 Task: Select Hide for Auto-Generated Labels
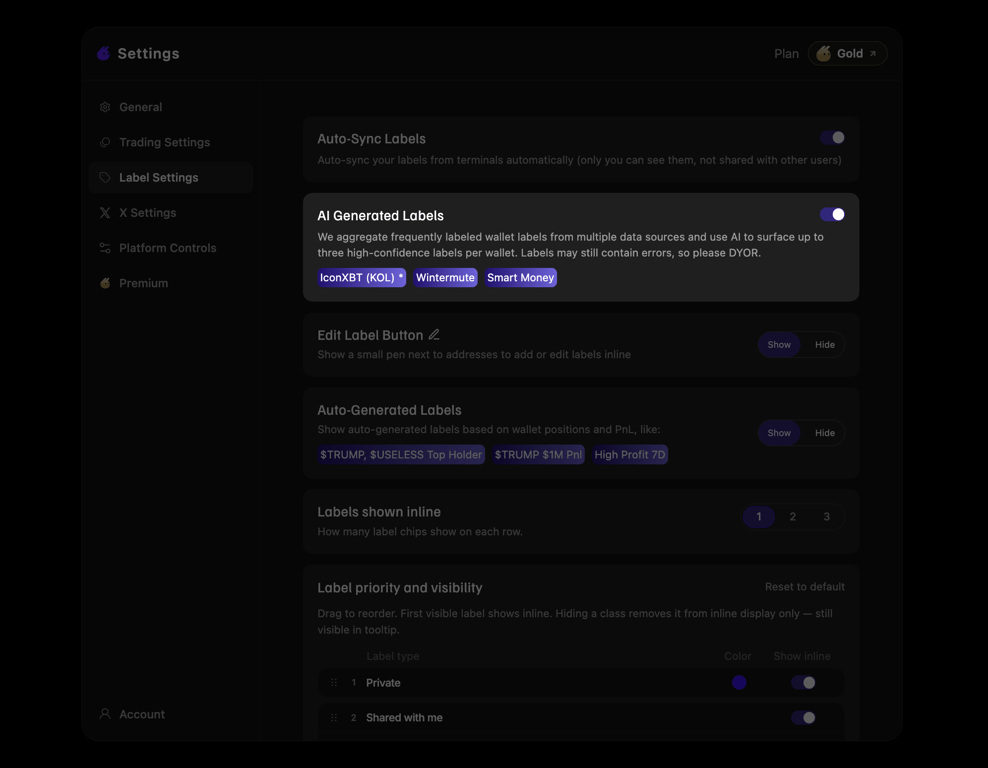point(824,433)
